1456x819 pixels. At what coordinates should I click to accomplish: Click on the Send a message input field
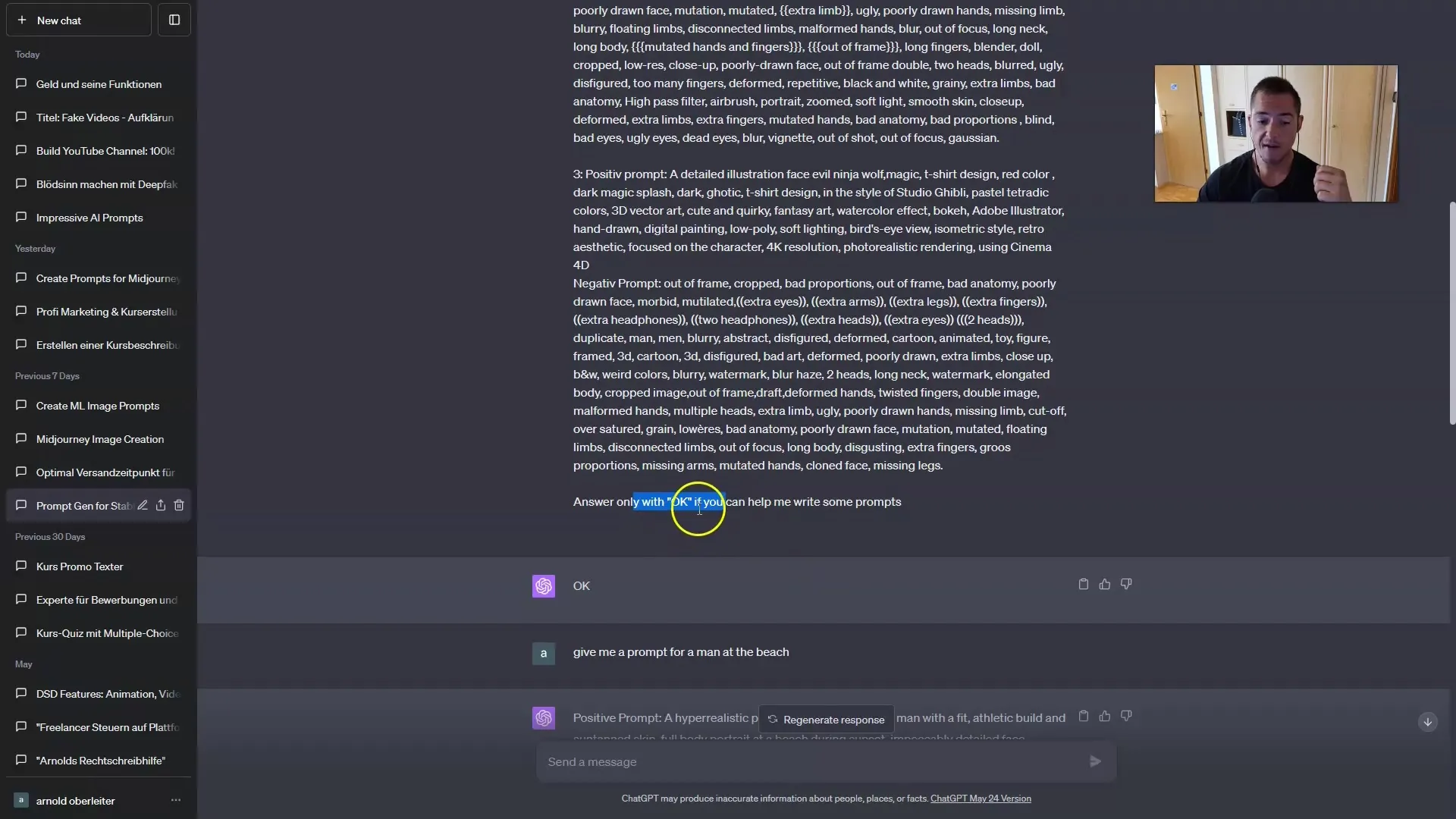coord(812,761)
